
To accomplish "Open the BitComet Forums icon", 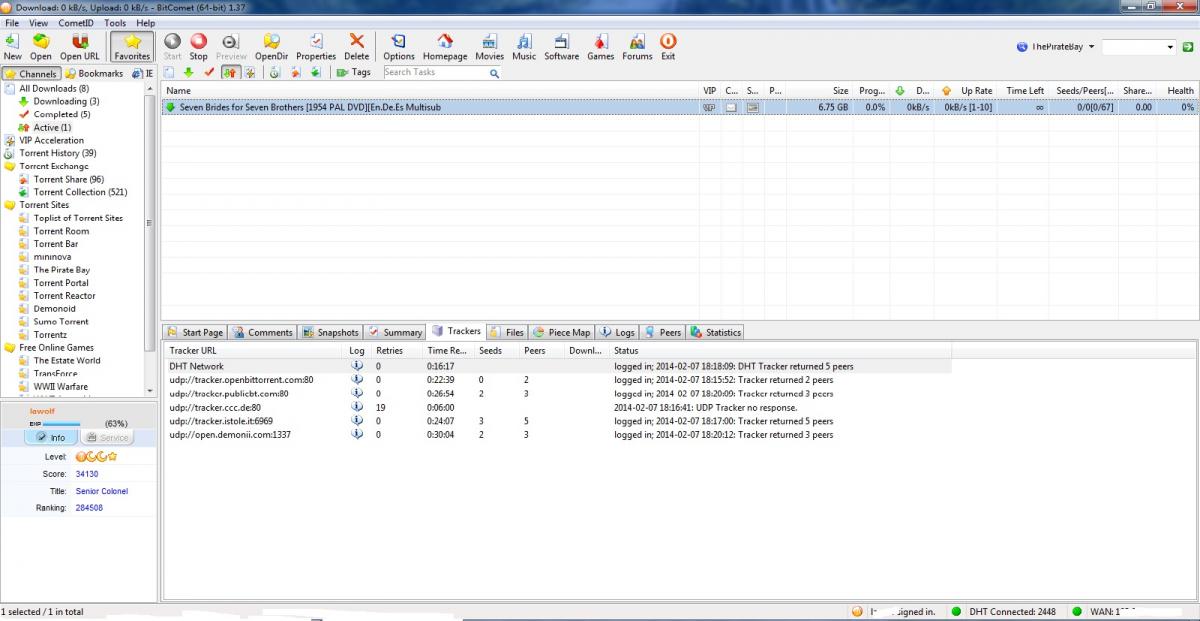I will coord(637,45).
